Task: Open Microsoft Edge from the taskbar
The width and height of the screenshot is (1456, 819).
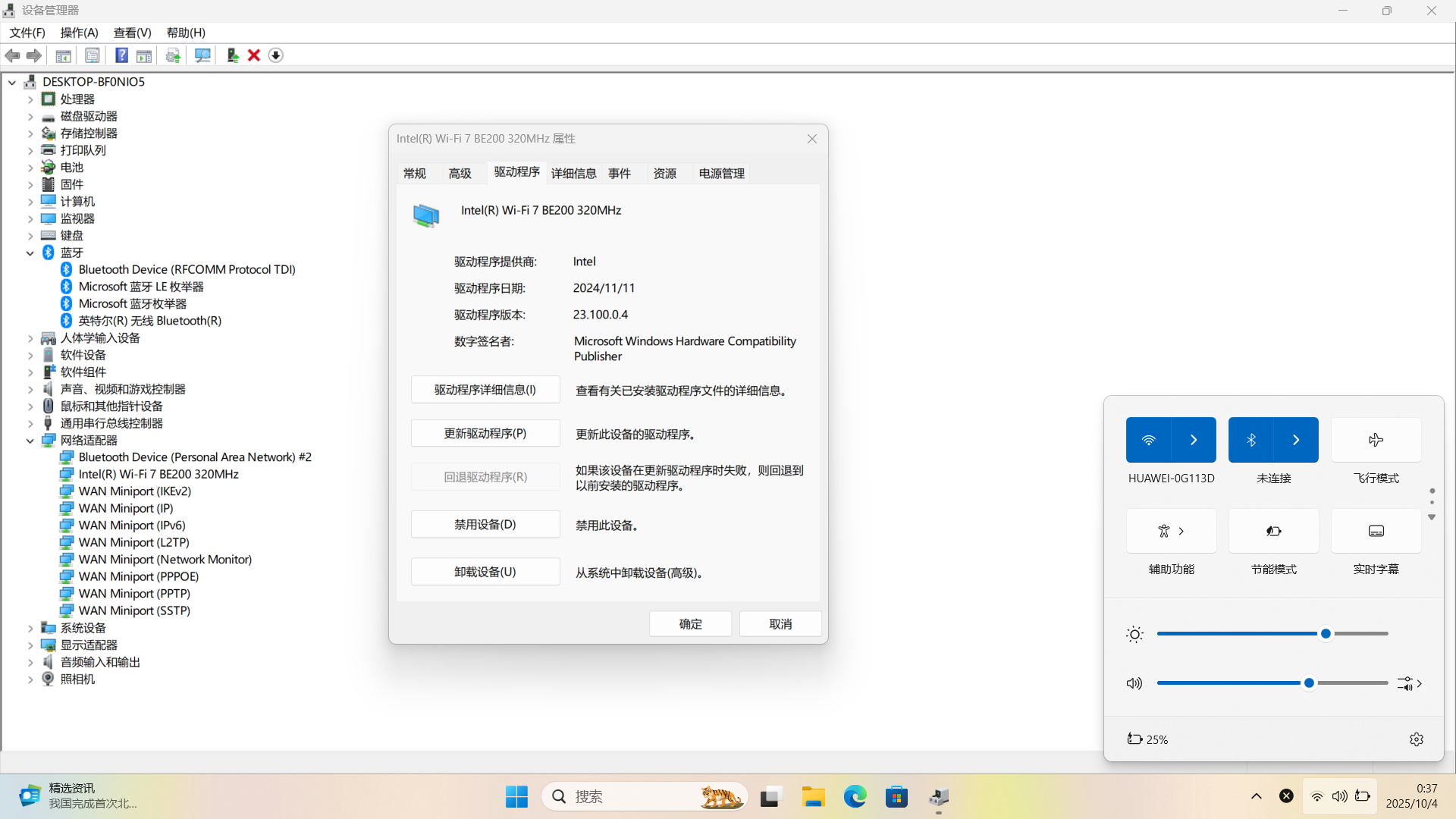Action: [855, 797]
